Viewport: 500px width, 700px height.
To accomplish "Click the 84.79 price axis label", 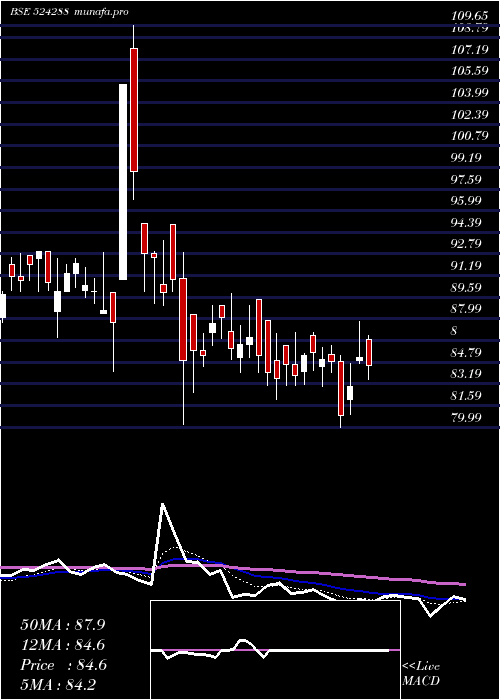I will point(467,353).
